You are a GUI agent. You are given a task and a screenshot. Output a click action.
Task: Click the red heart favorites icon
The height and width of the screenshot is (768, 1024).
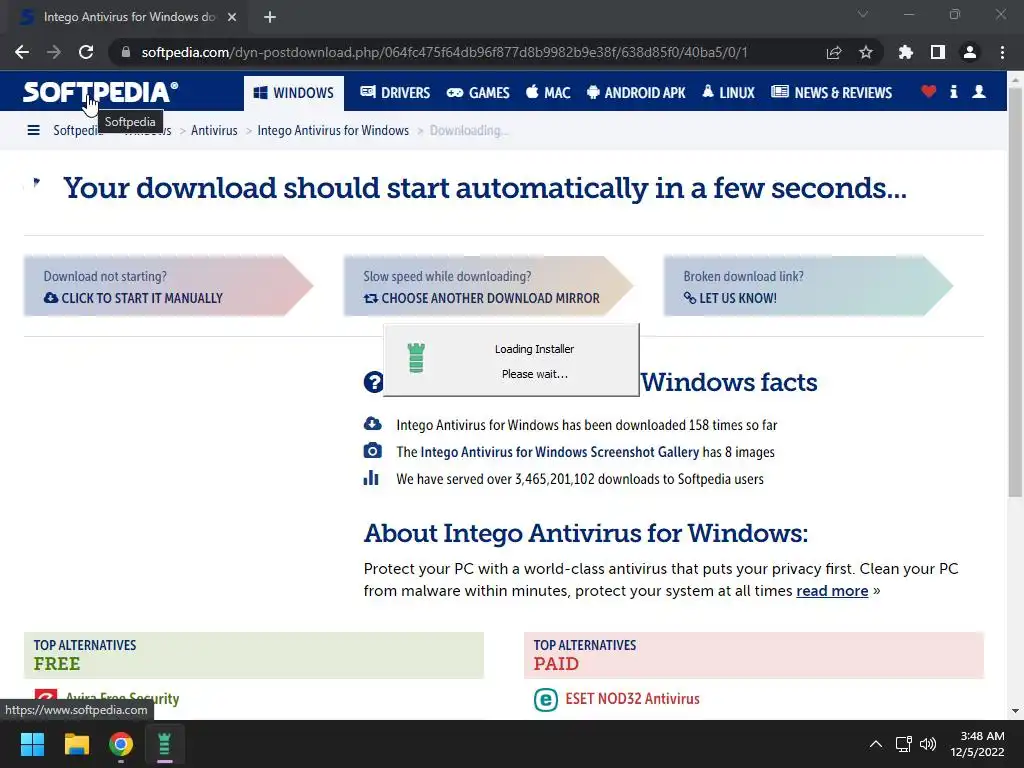point(928,92)
